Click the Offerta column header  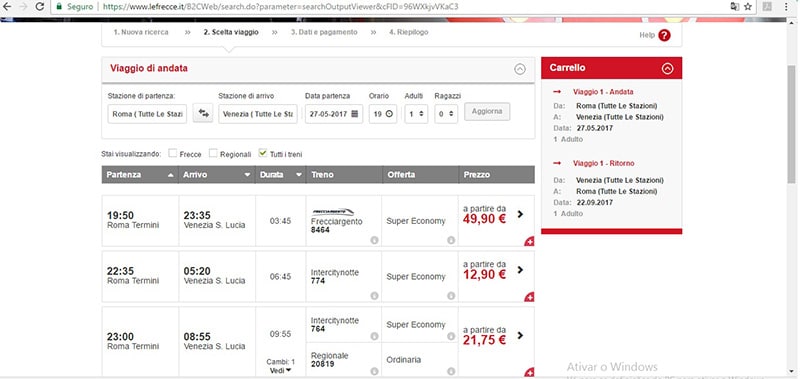point(421,174)
